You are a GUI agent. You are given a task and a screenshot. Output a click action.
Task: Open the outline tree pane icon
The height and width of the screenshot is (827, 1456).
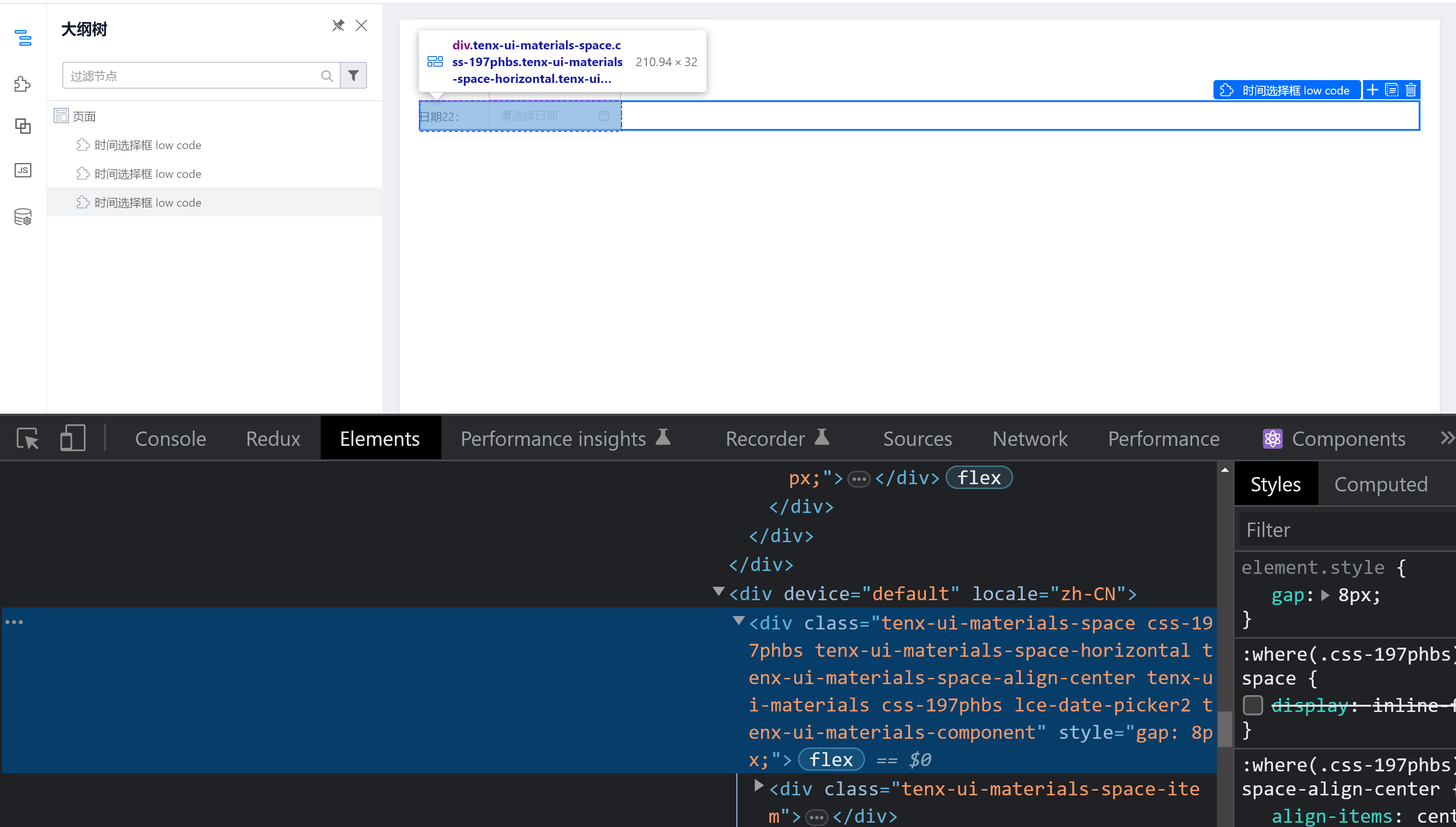click(23, 38)
